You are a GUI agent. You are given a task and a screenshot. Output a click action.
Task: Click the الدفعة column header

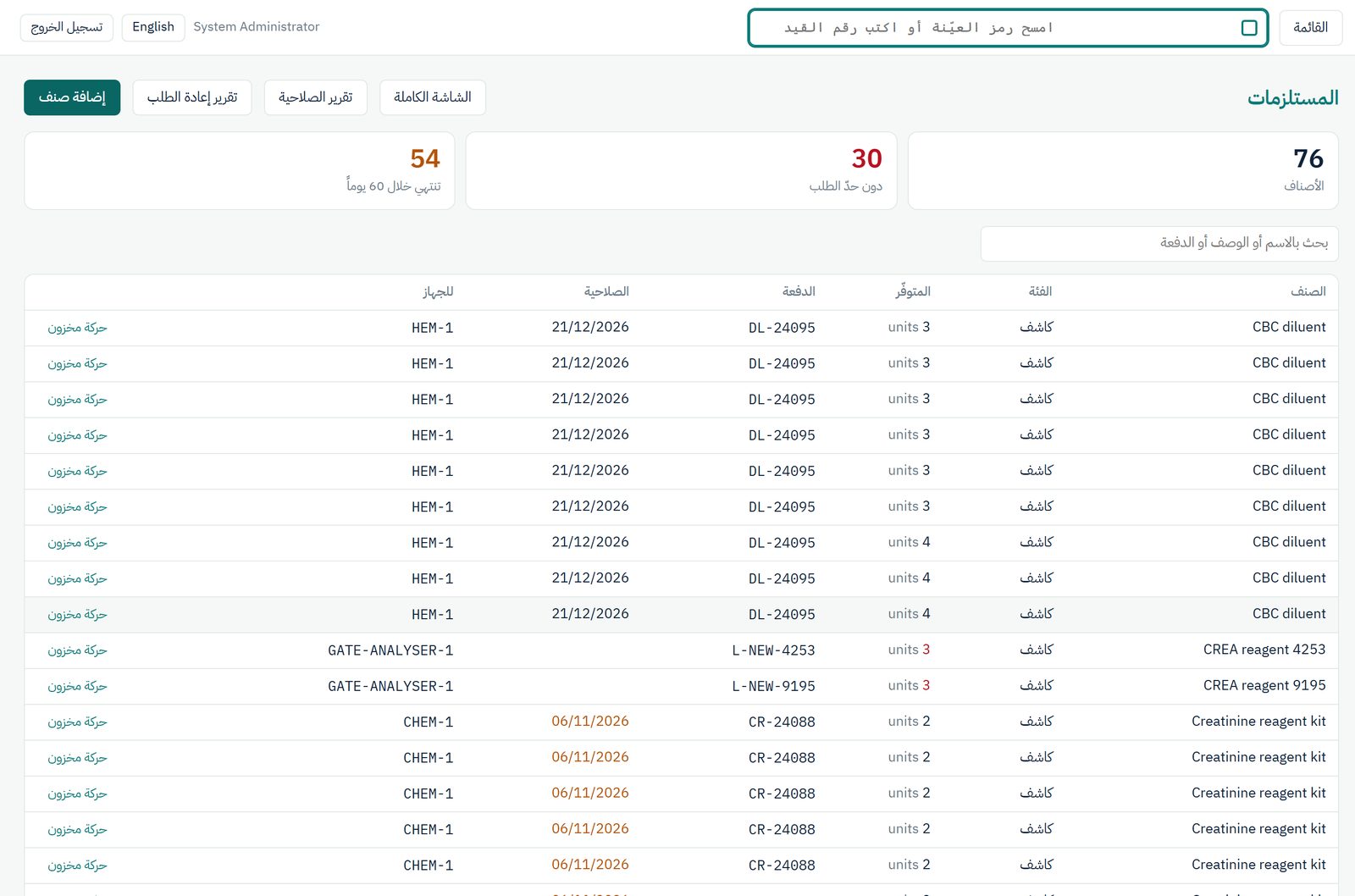click(799, 291)
